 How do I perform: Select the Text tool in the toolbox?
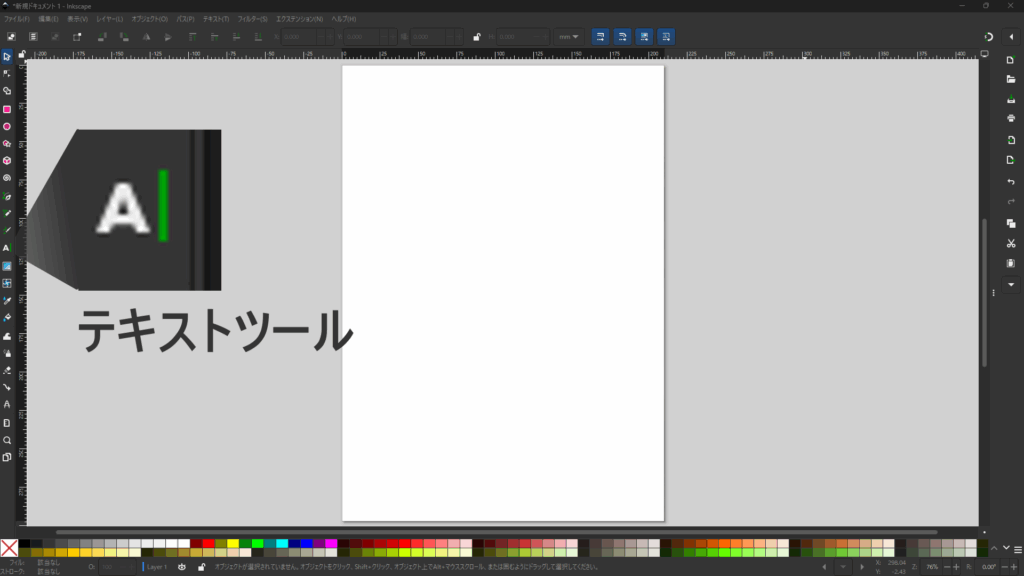[x=7, y=247]
